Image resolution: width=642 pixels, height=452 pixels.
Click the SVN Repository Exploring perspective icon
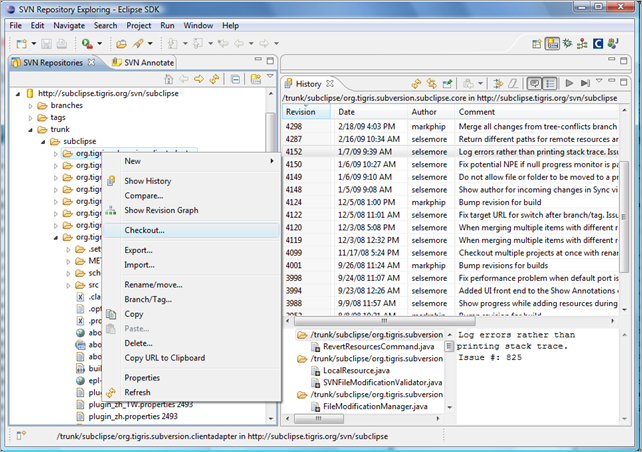tap(552, 44)
